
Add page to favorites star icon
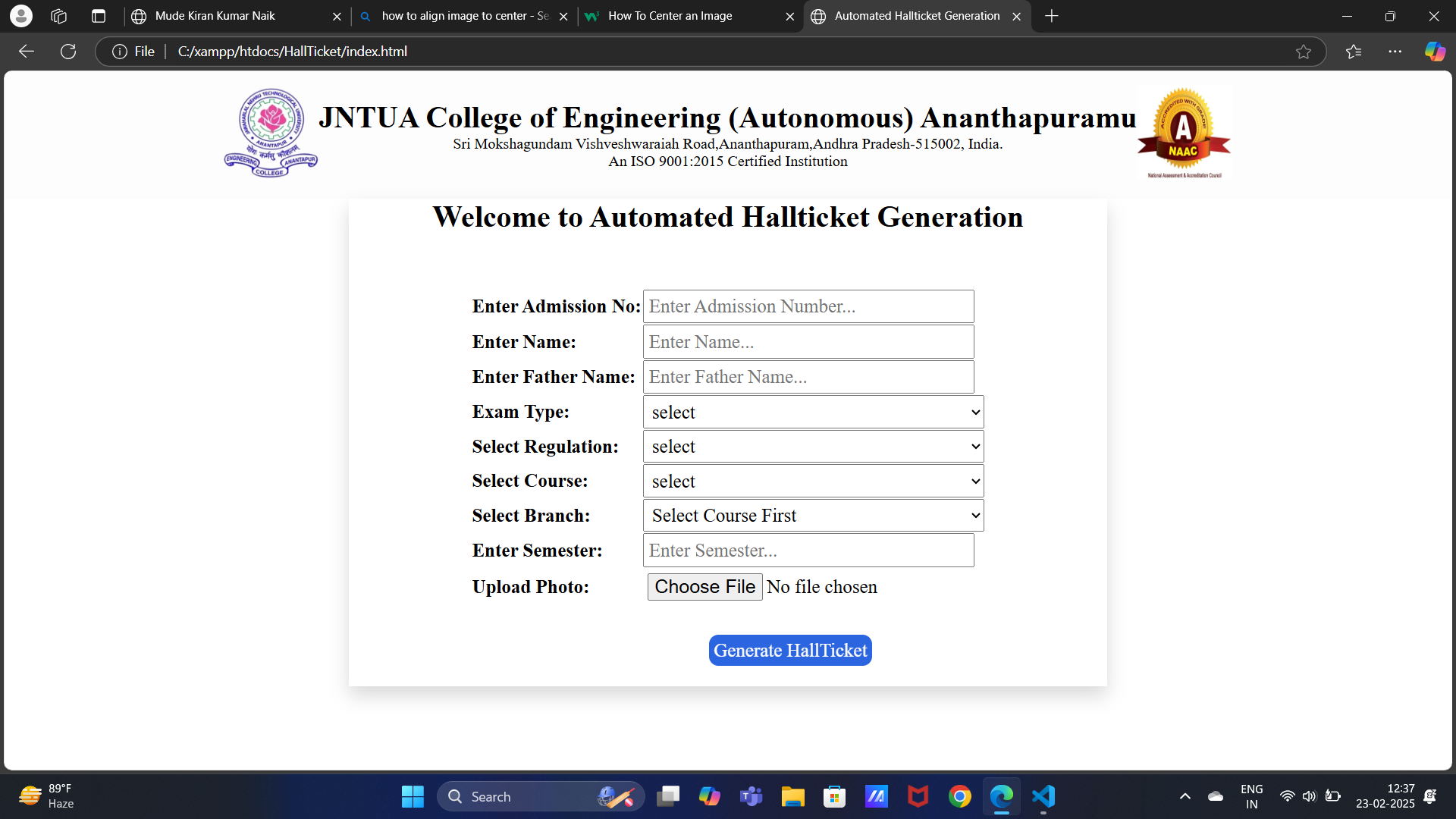(x=1303, y=52)
